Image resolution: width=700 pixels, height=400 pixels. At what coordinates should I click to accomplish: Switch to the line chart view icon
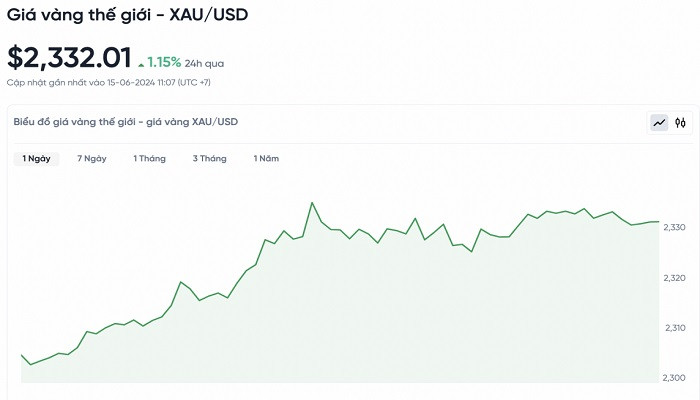[659, 123]
